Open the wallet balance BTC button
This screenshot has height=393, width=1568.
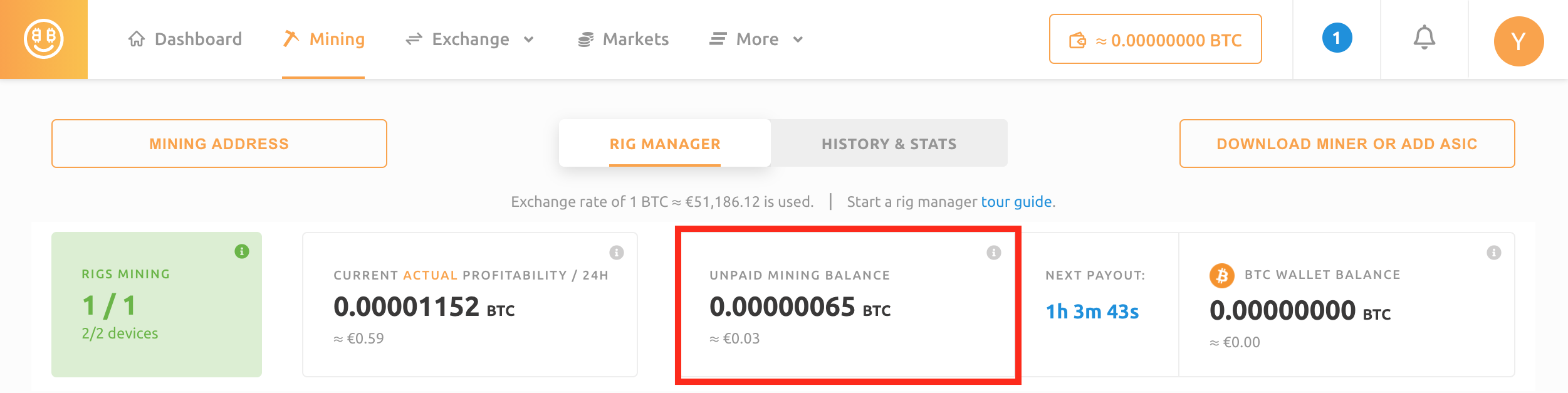(1155, 39)
